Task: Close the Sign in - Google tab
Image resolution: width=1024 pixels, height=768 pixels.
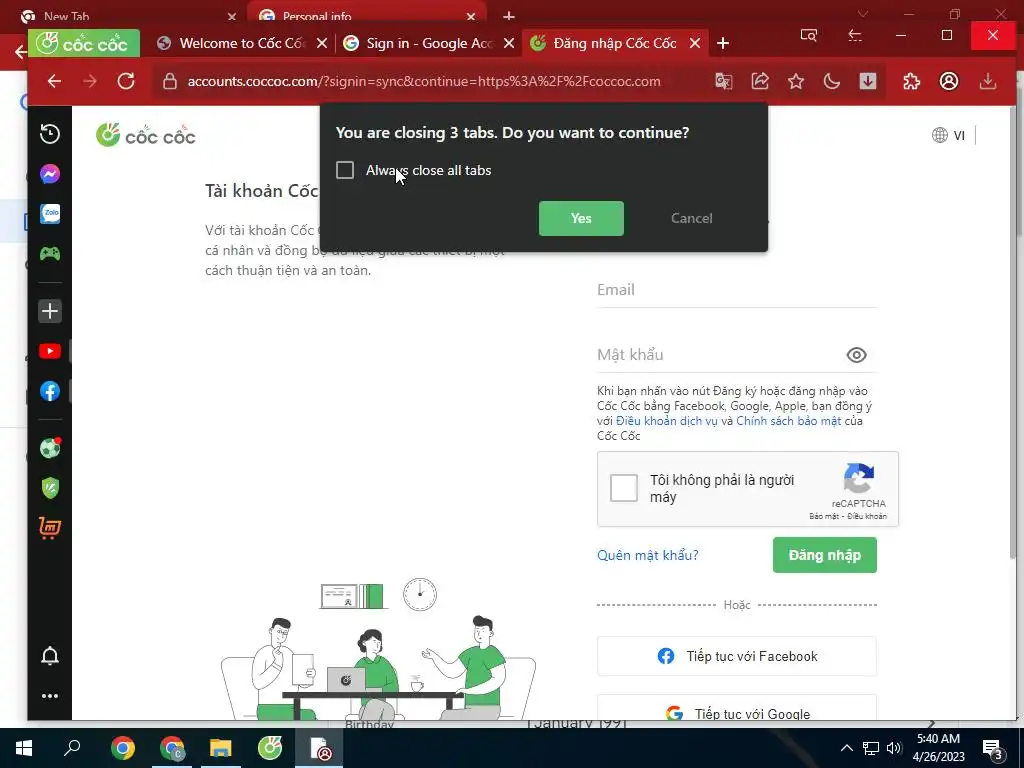Action: pyautogui.click(x=509, y=43)
